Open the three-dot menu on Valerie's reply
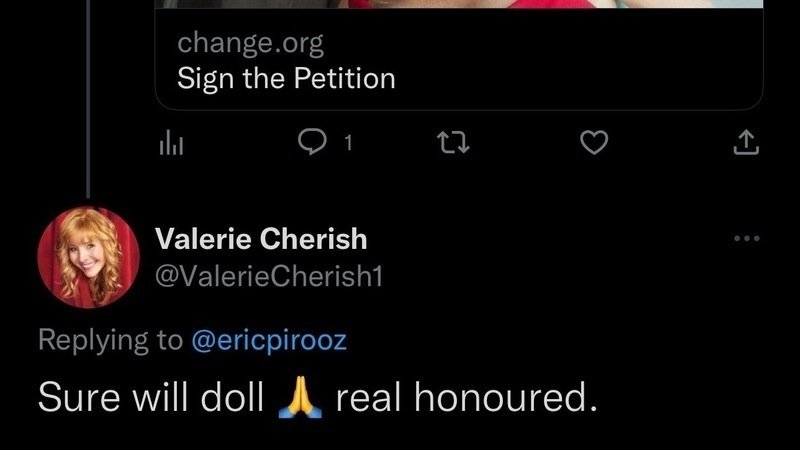 click(747, 239)
